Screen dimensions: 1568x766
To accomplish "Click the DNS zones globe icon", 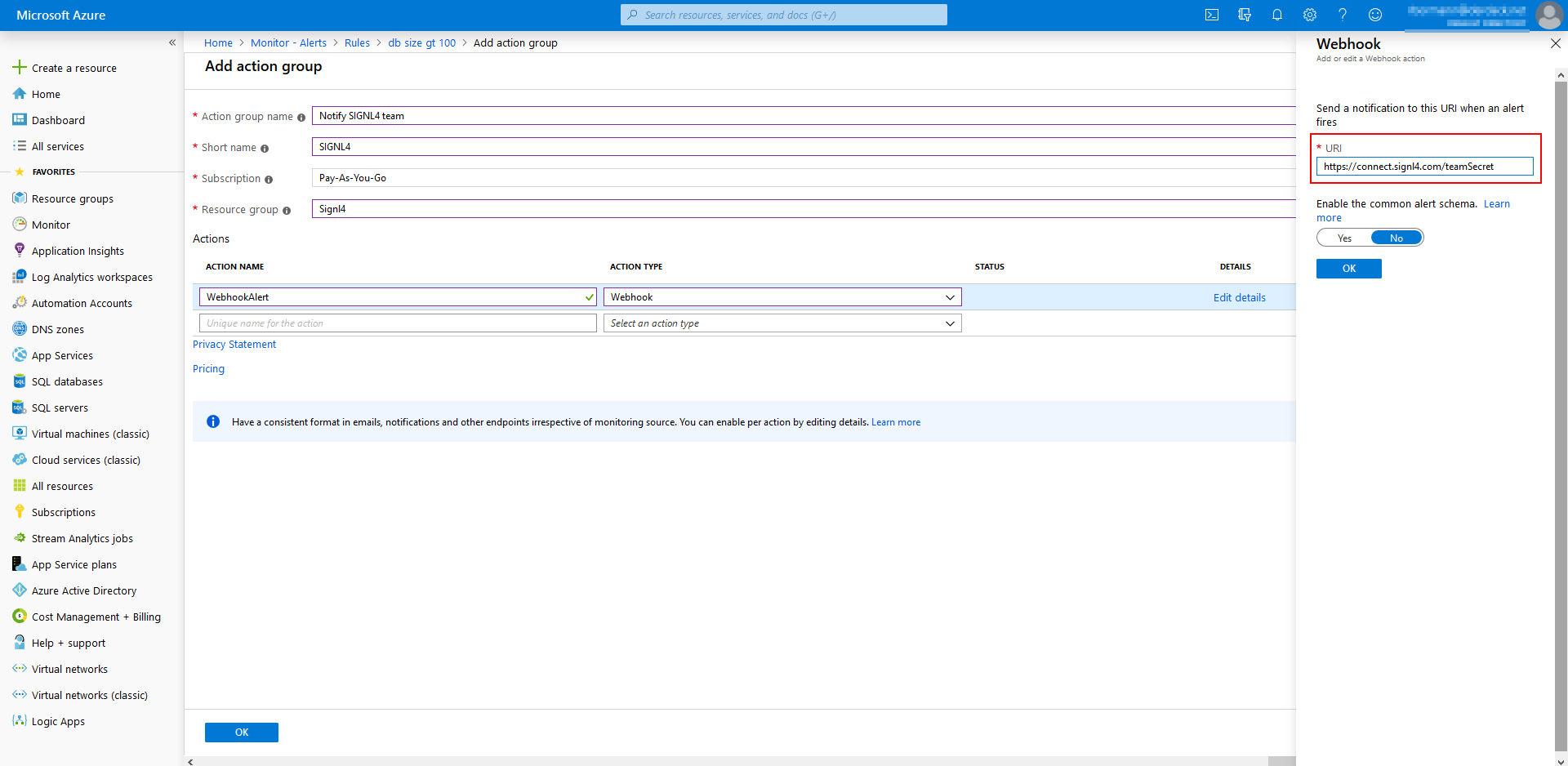I will (20, 329).
